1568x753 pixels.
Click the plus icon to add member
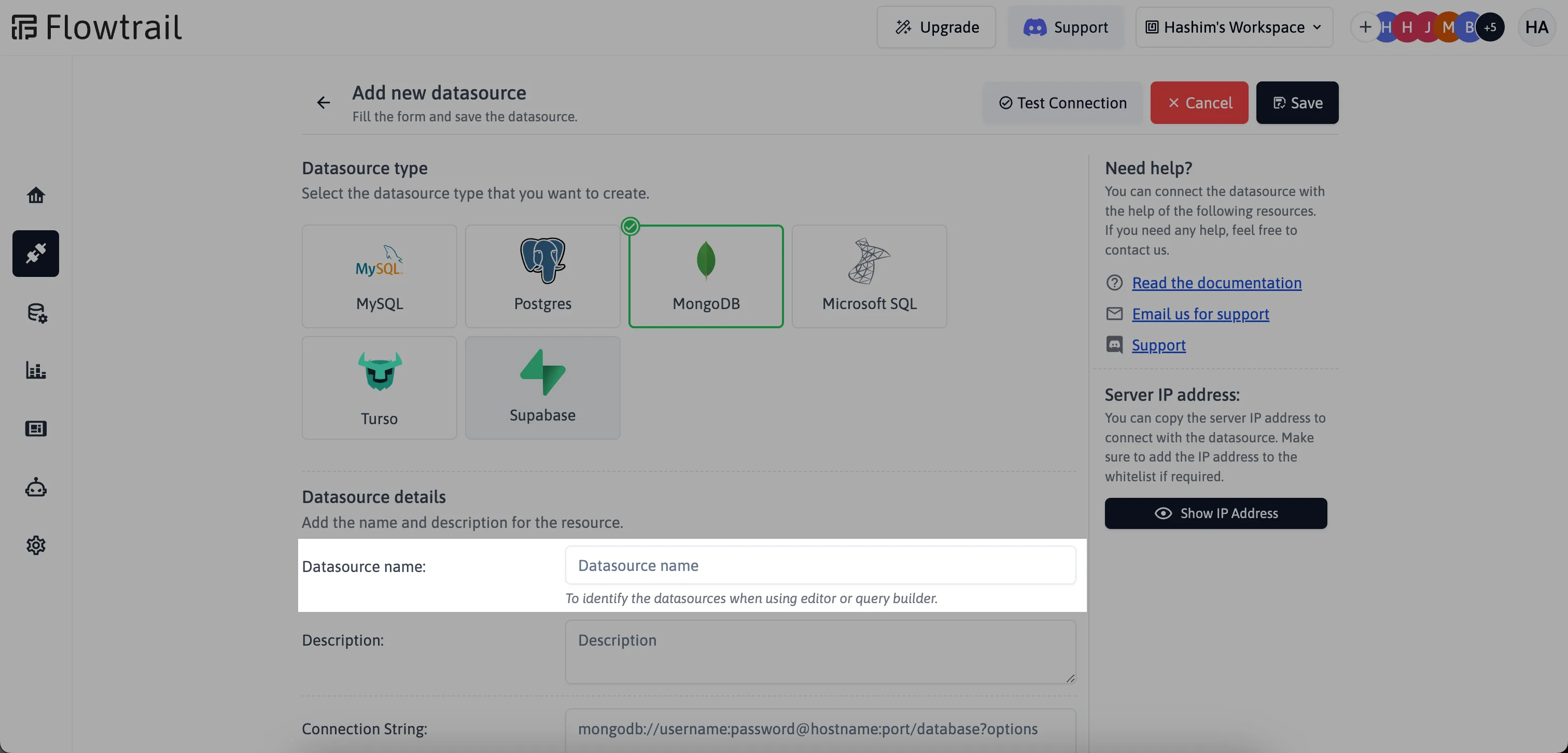(1365, 27)
